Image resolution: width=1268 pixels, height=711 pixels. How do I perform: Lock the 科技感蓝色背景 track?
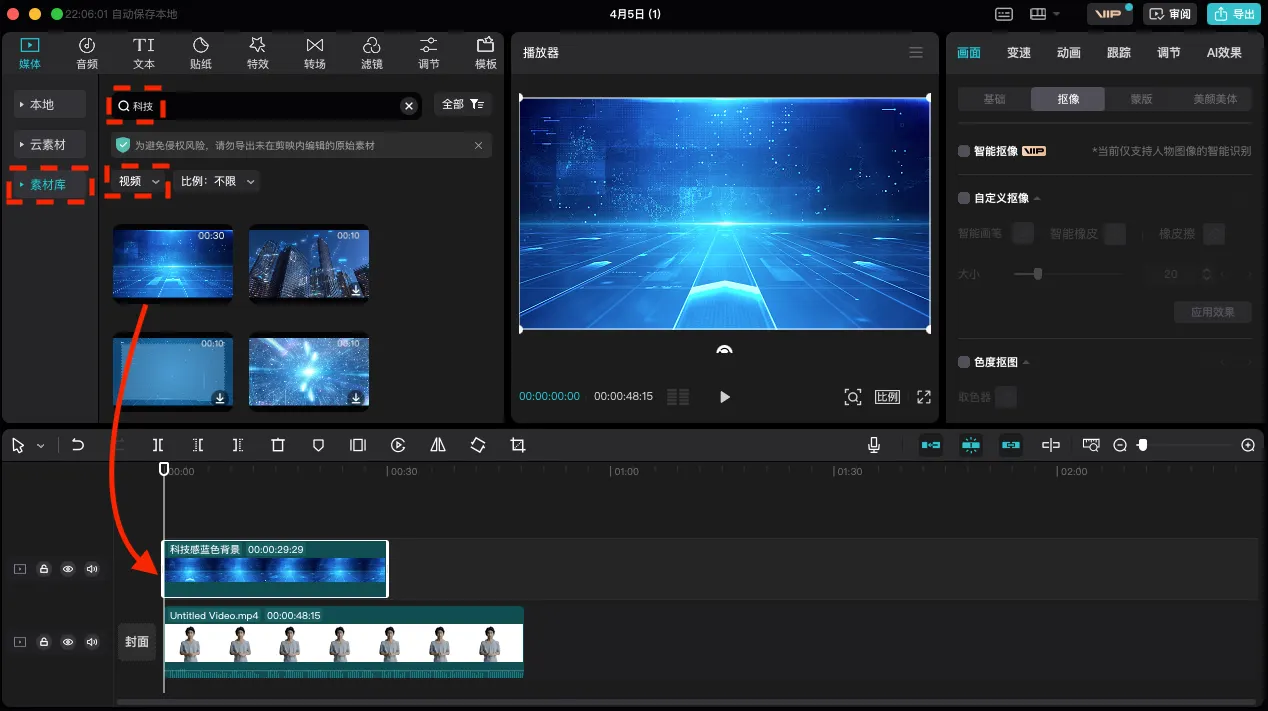44,569
